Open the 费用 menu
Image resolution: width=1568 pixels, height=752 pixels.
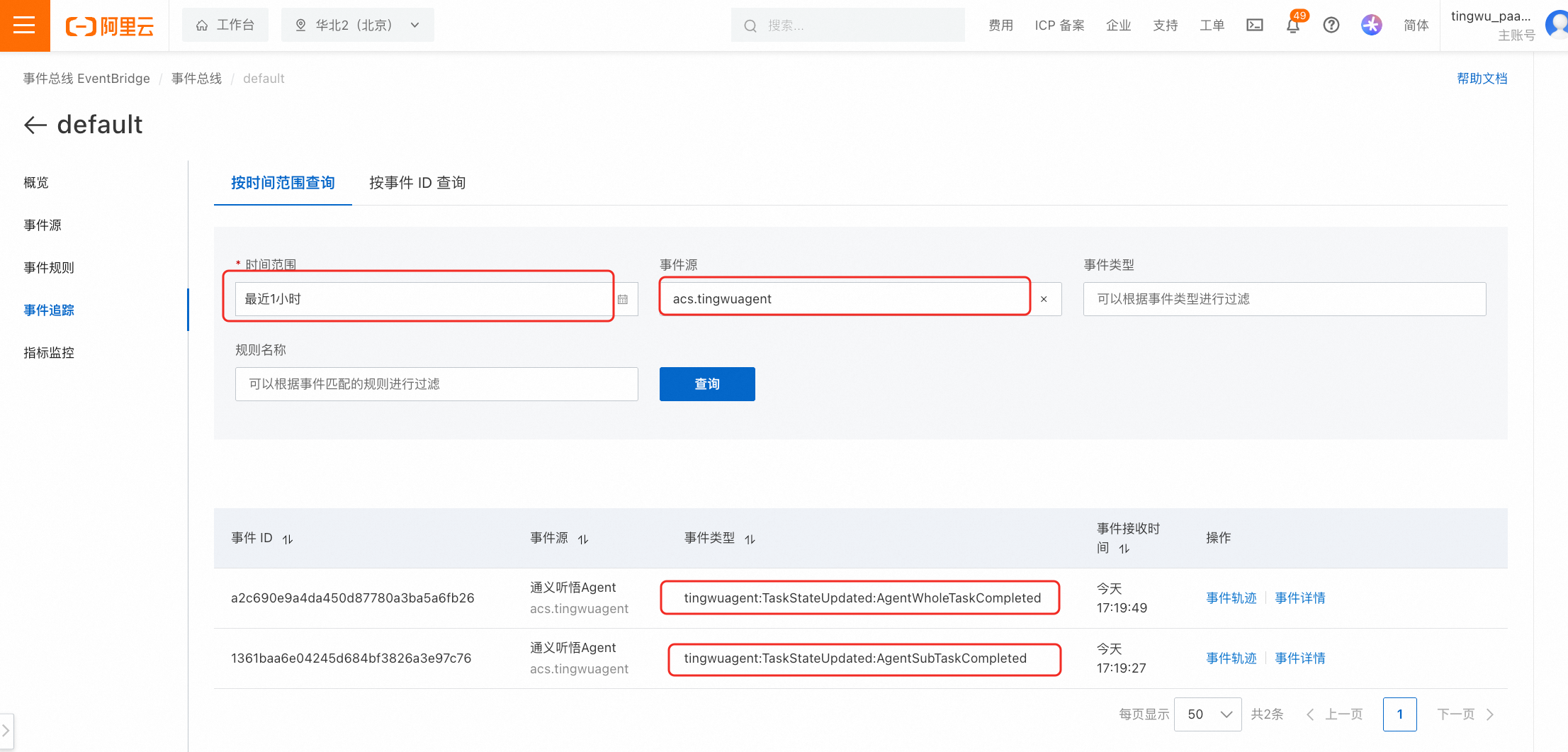[x=1001, y=26]
